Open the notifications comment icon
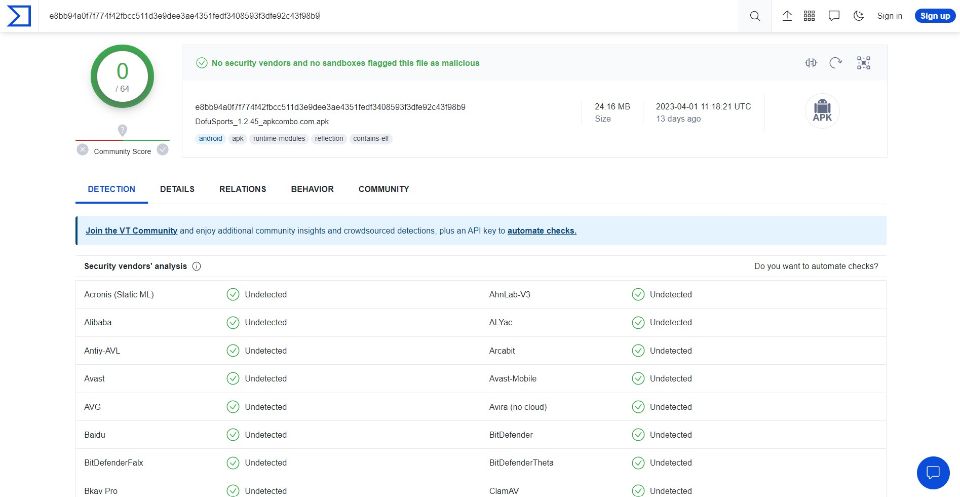This screenshot has width=960, height=497. [x=834, y=16]
